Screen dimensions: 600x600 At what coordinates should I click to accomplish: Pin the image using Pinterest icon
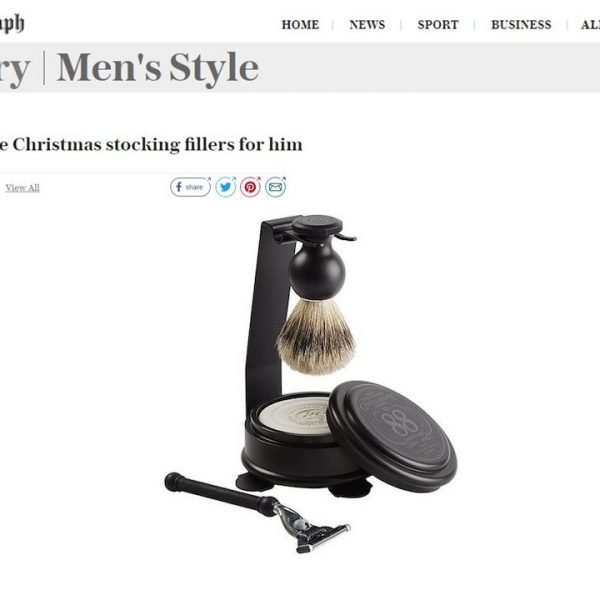pyautogui.click(x=251, y=187)
